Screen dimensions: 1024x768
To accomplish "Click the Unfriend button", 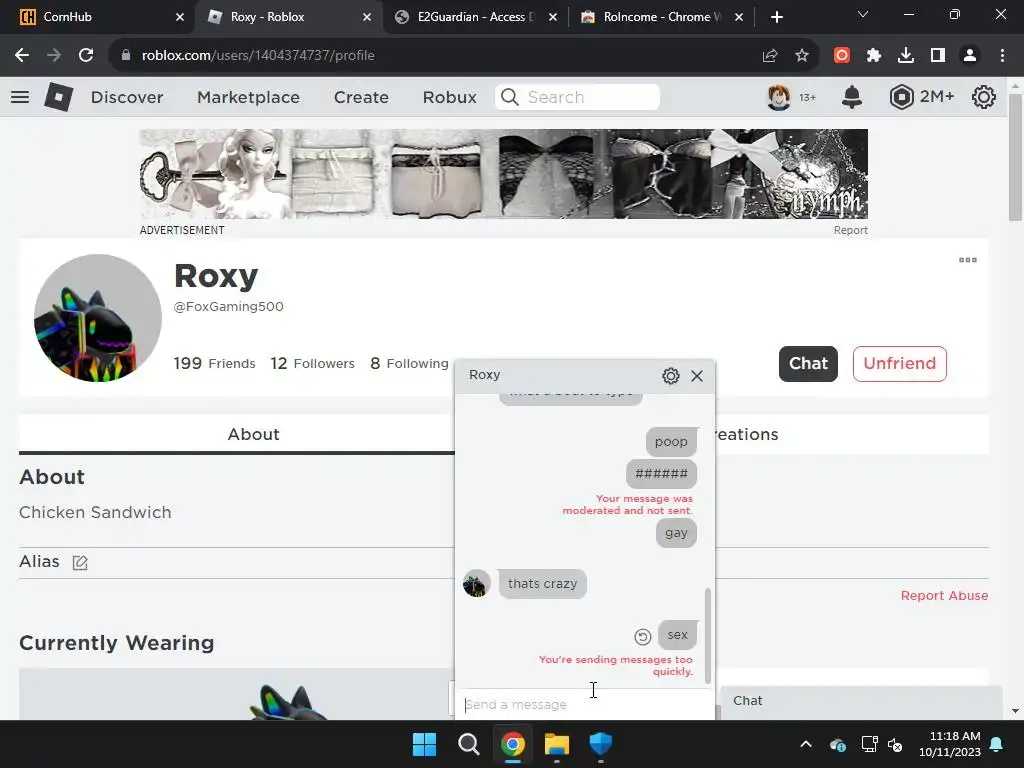I will 899,364.
